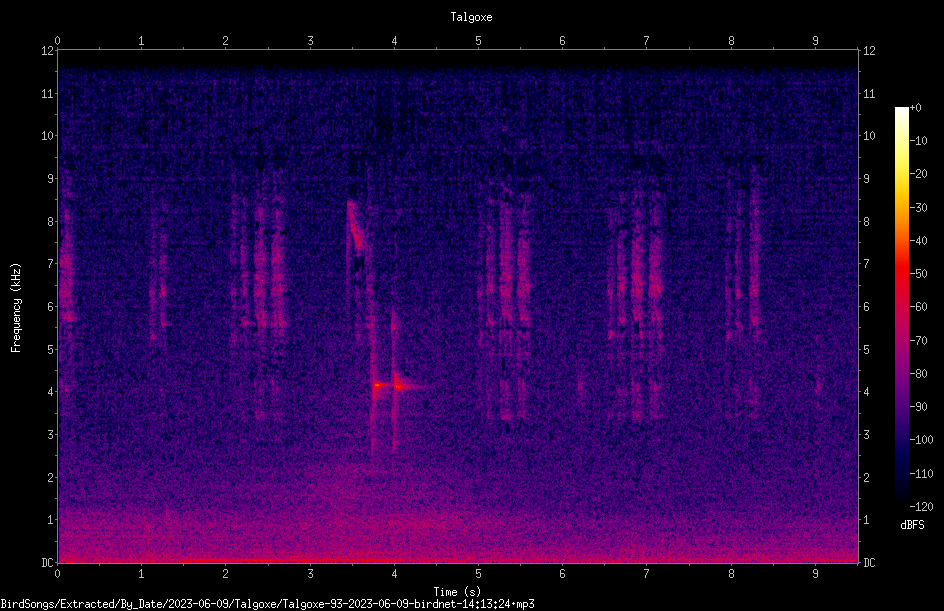Click the 11 label on right frequency axis
This screenshot has height=611, width=944.
(869, 93)
